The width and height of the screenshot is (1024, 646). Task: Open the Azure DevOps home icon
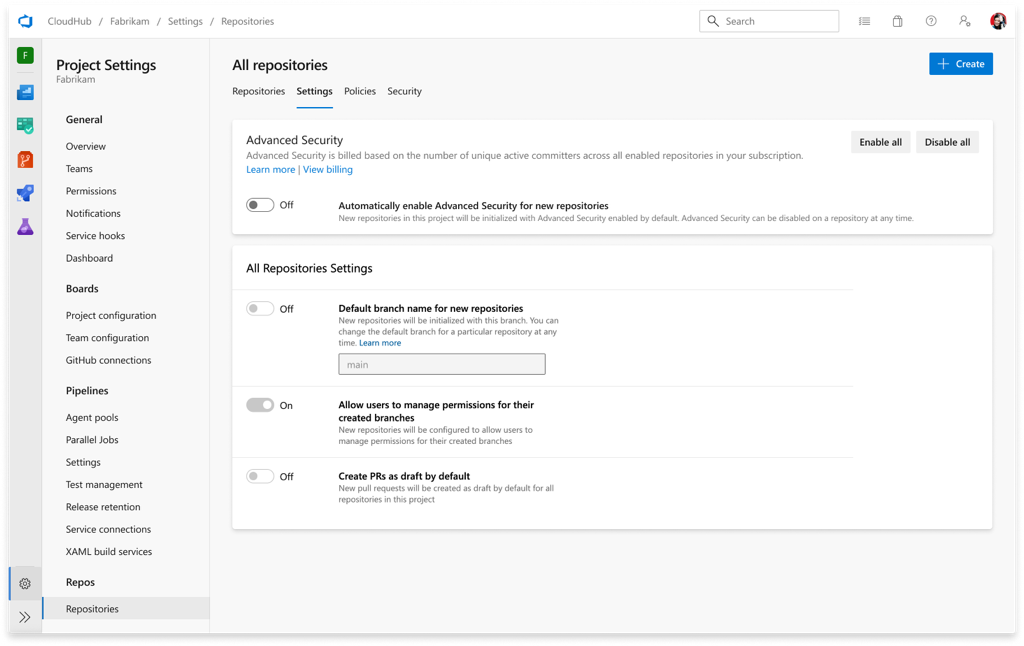click(25, 20)
